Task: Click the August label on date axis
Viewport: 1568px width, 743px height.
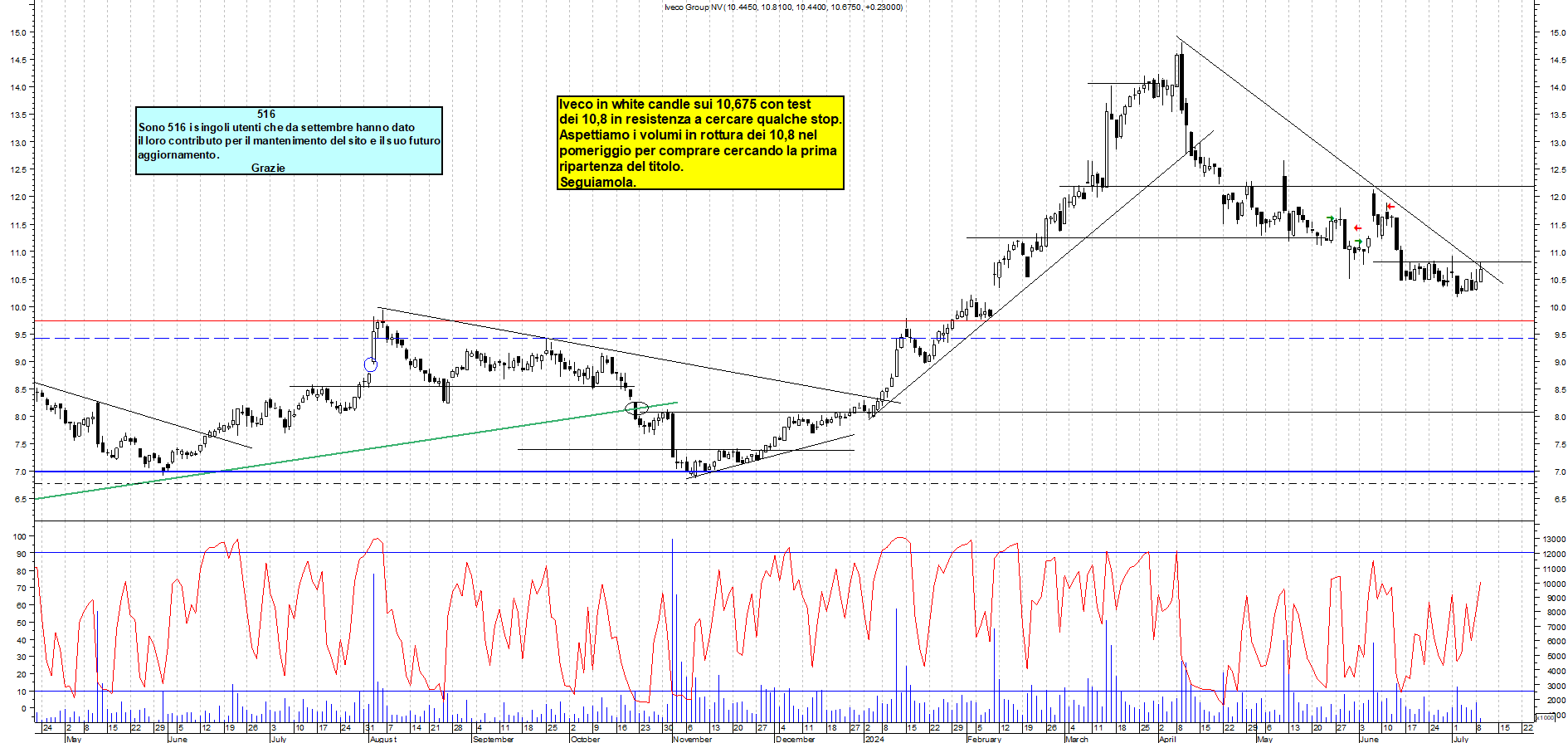Action: (383, 739)
